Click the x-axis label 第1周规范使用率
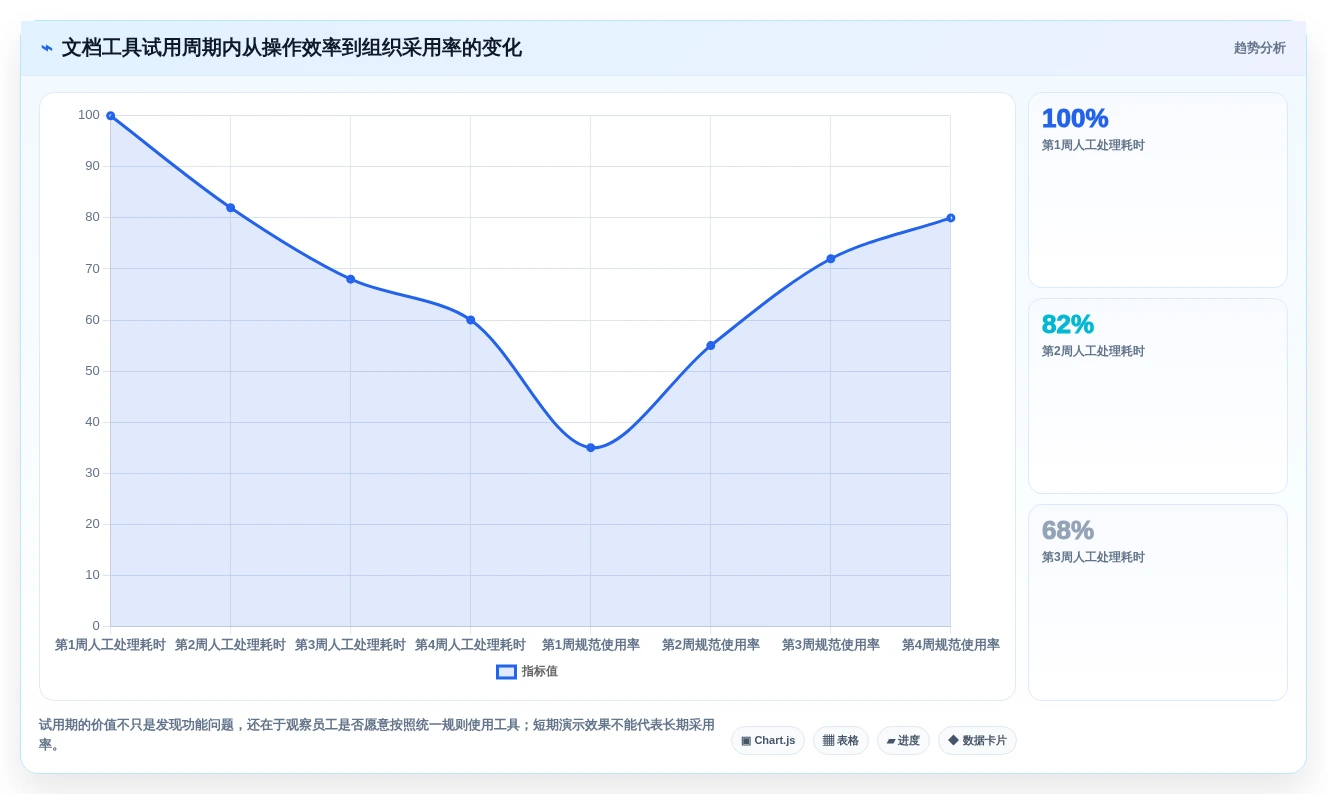The image size is (1327, 794). tap(590, 645)
